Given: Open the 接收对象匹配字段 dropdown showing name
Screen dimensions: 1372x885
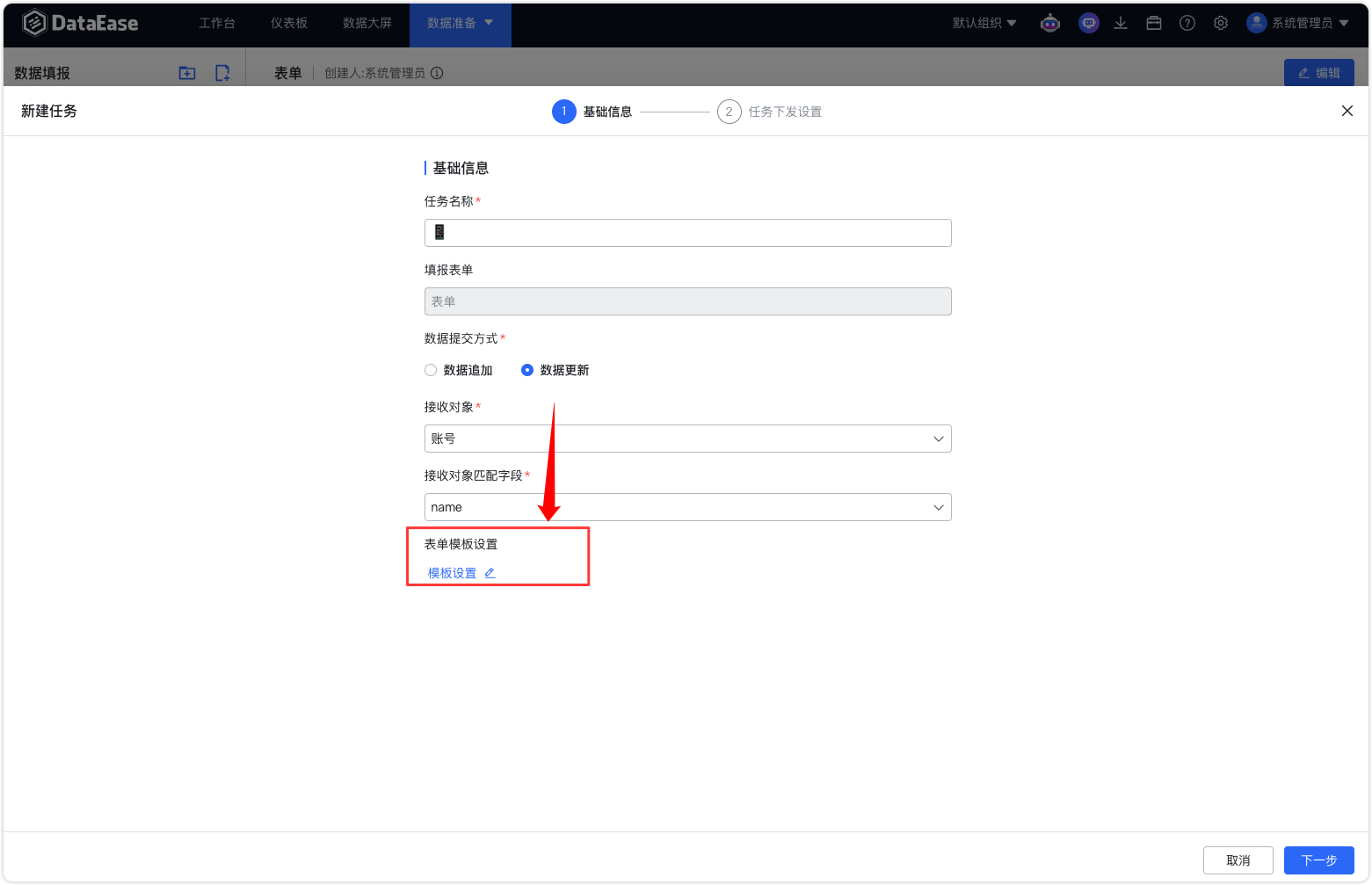Looking at the screenshot, I should coord(688,507).
